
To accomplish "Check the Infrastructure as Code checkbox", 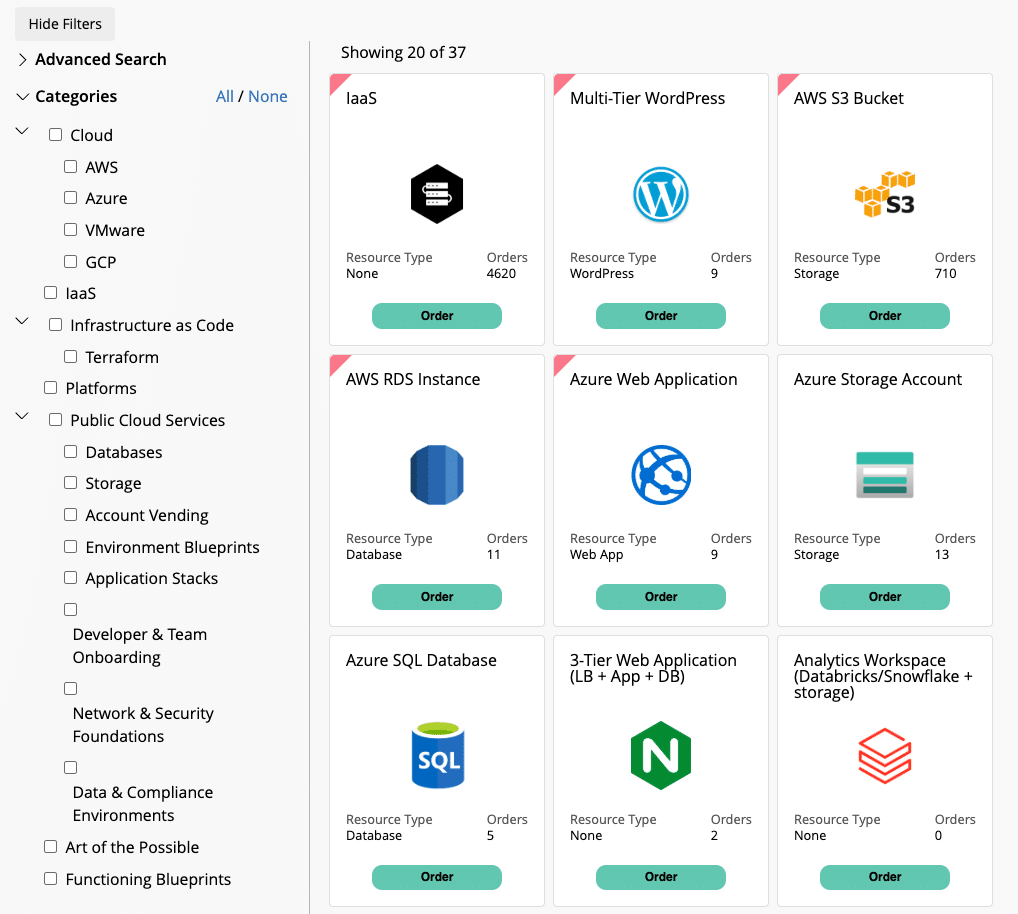I will click(55, 324).
